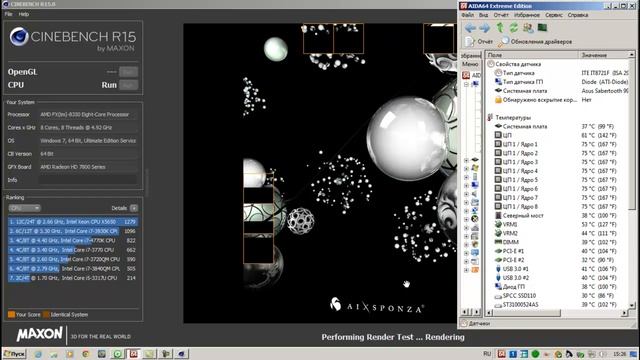Click AIDA64 forward arrow icon

[x=484, y=28]
